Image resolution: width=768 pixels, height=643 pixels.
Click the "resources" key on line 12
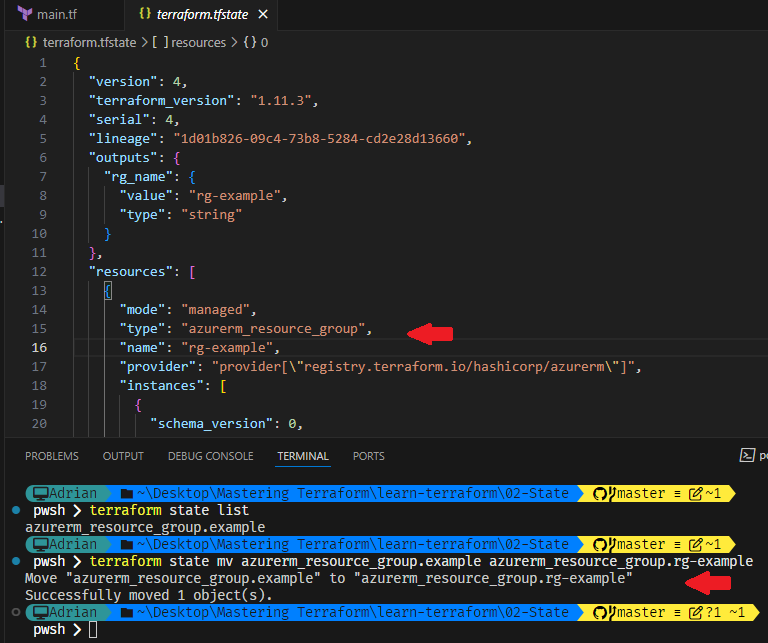pyautogui.click(x=131, y=272)
